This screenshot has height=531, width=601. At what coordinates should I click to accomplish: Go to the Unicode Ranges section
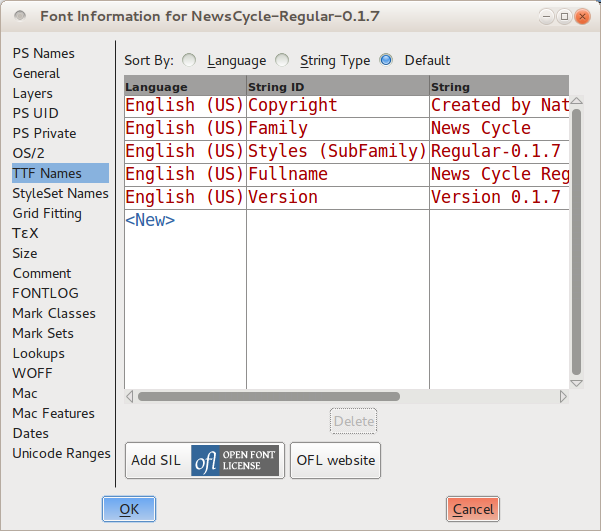point(61,453)
